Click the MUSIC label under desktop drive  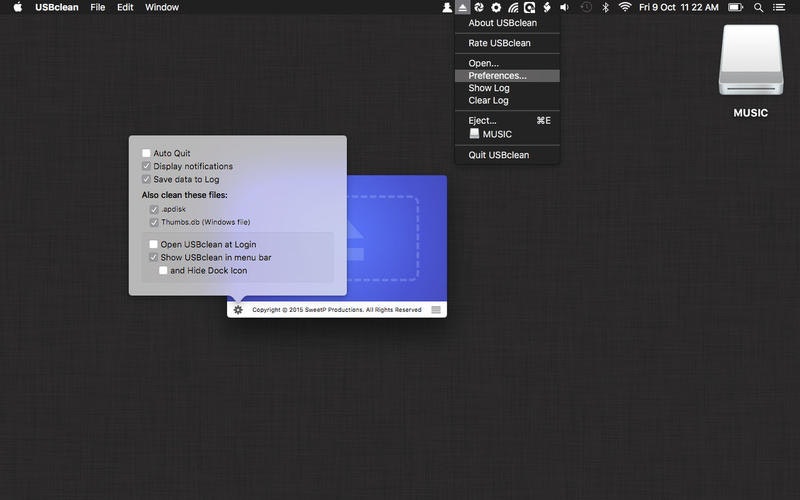751,113
